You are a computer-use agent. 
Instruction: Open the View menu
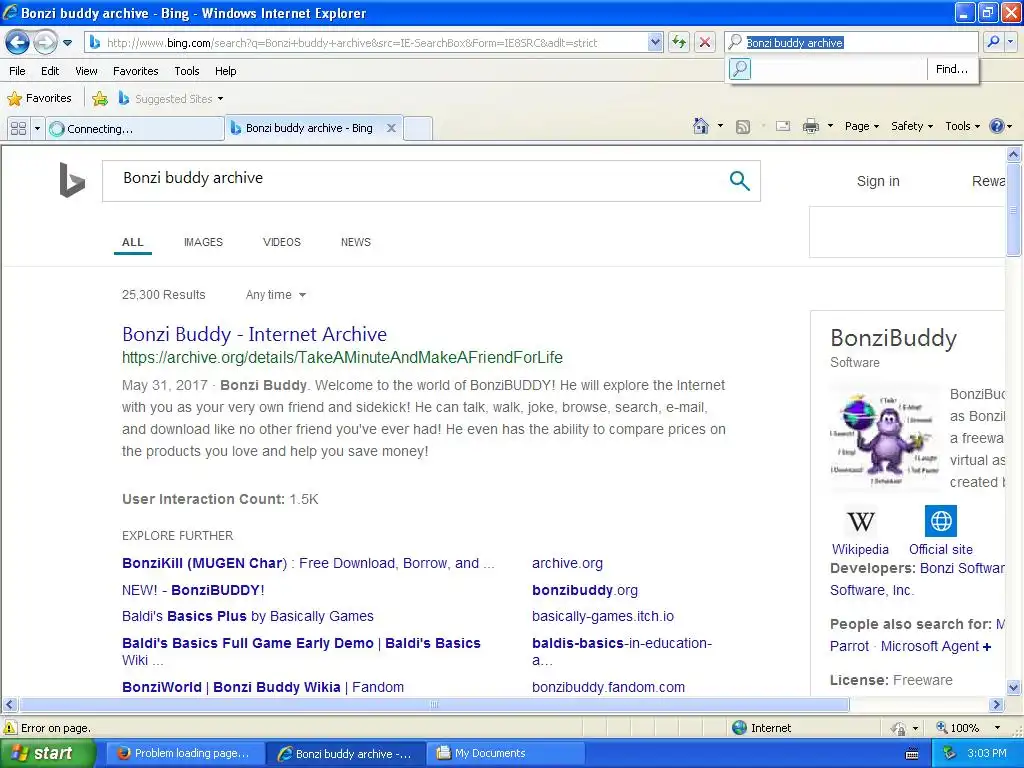pyautogui.click(x=86, y=71)
